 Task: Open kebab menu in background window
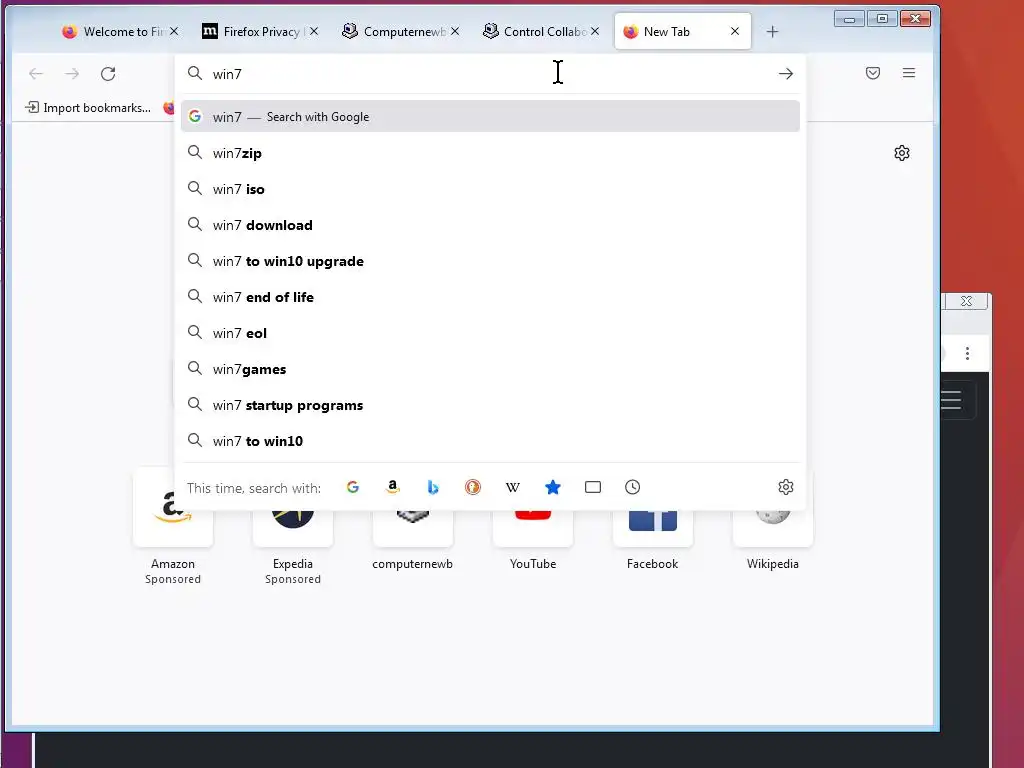967,354
